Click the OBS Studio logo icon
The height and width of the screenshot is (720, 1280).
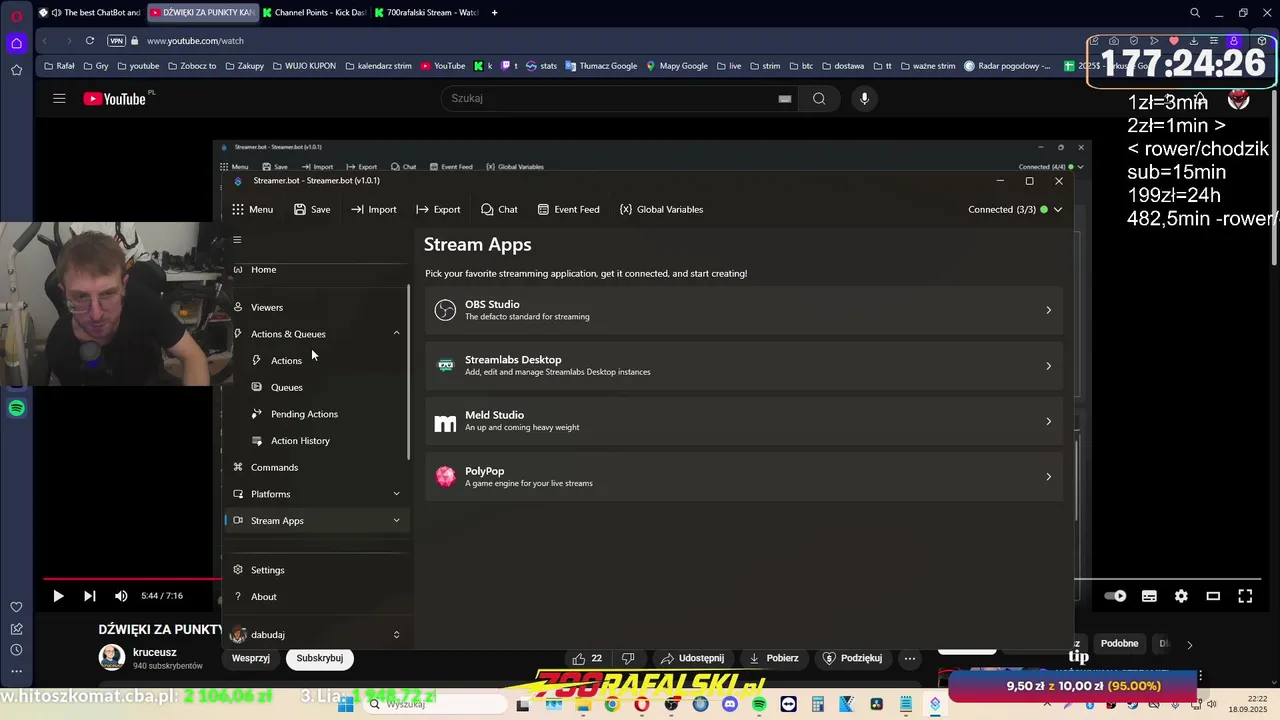click(445, 310)
